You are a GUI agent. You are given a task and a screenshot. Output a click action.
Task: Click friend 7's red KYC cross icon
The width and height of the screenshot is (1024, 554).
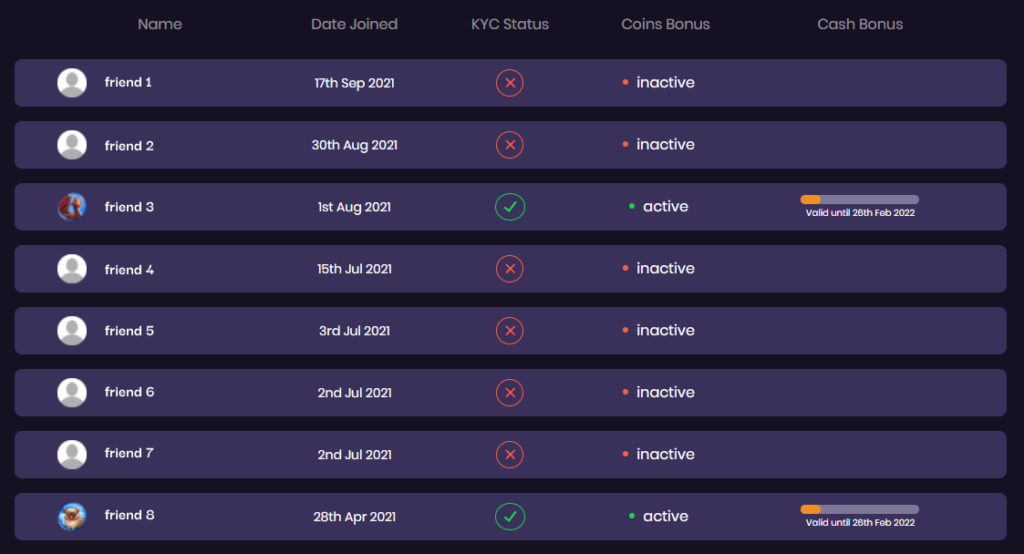[509, 455]
